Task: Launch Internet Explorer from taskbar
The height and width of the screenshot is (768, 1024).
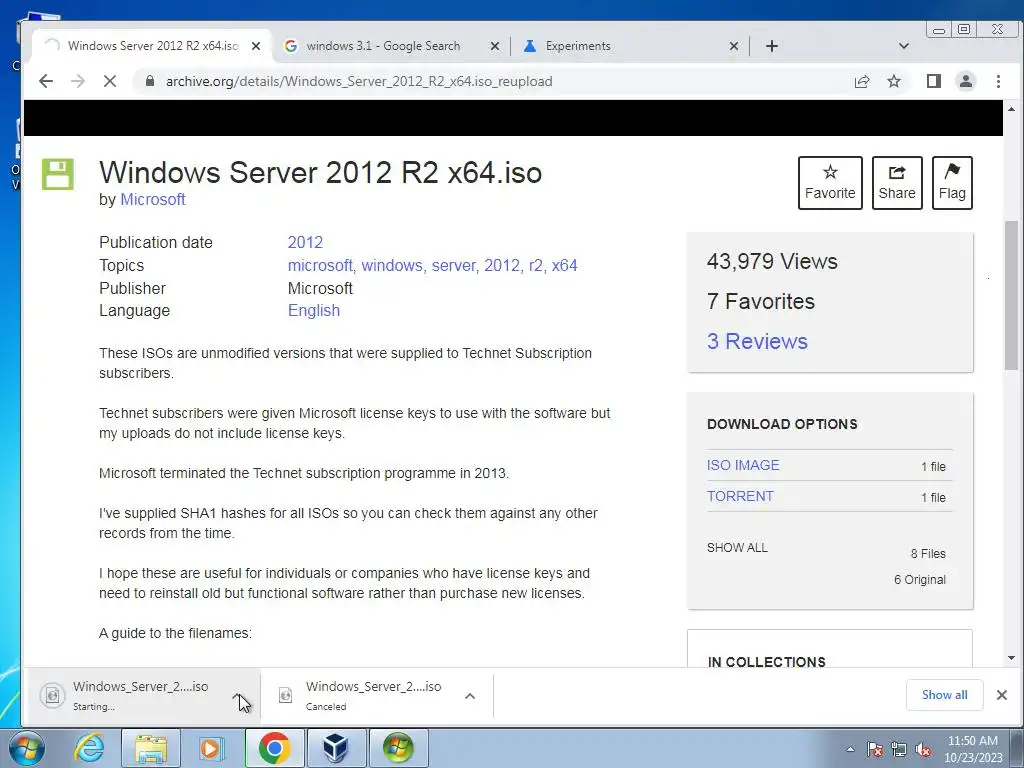Action: 89,748
